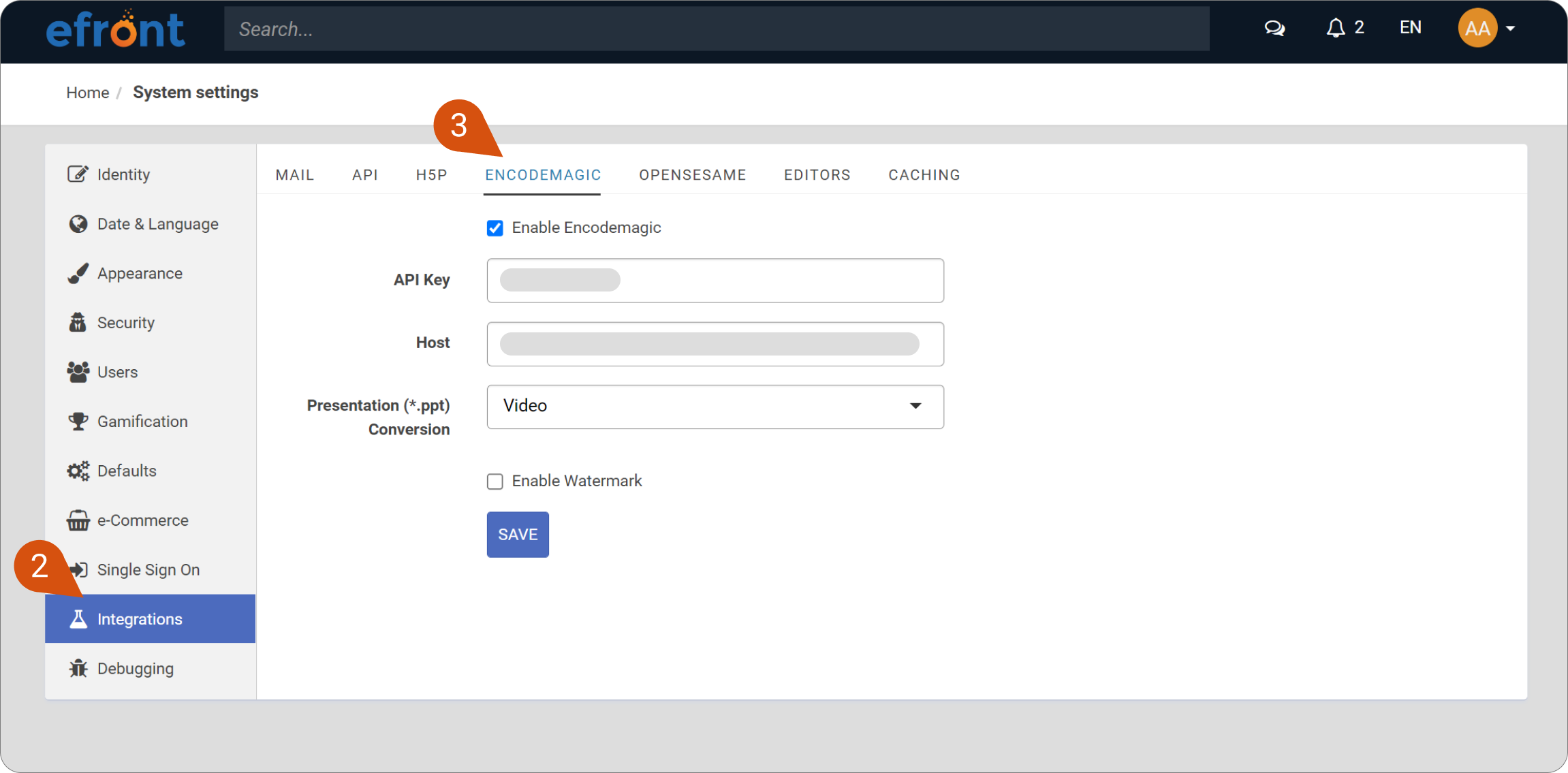
Task: Click the AA user avatar
Action: pyautogui.click(x=1477, y=28)
